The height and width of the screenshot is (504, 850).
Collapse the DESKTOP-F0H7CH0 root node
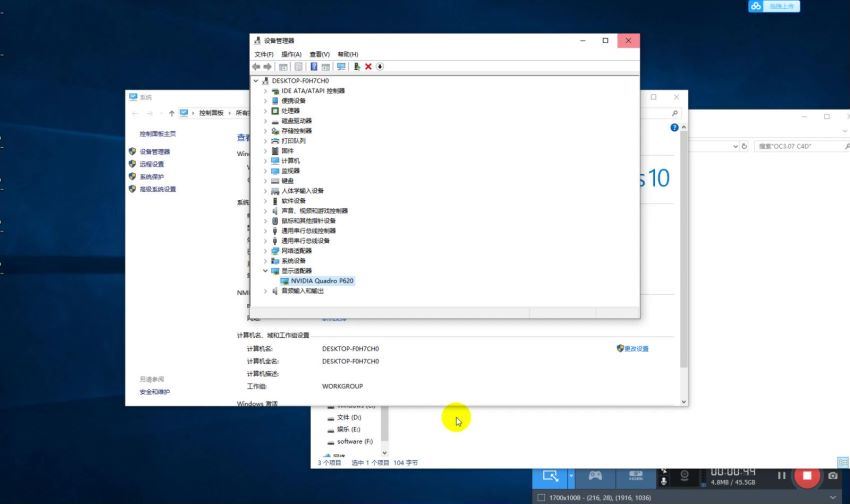(x=256, y=81)
